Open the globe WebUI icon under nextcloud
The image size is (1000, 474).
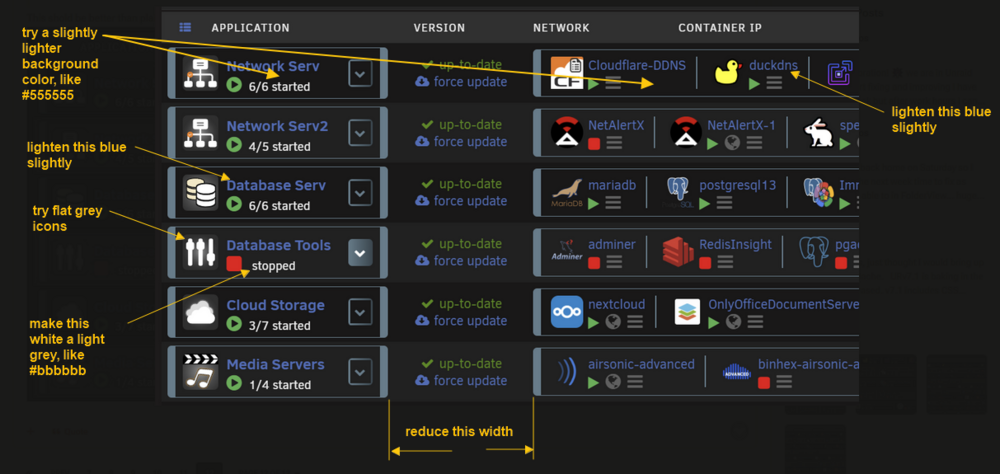[613, 322]
